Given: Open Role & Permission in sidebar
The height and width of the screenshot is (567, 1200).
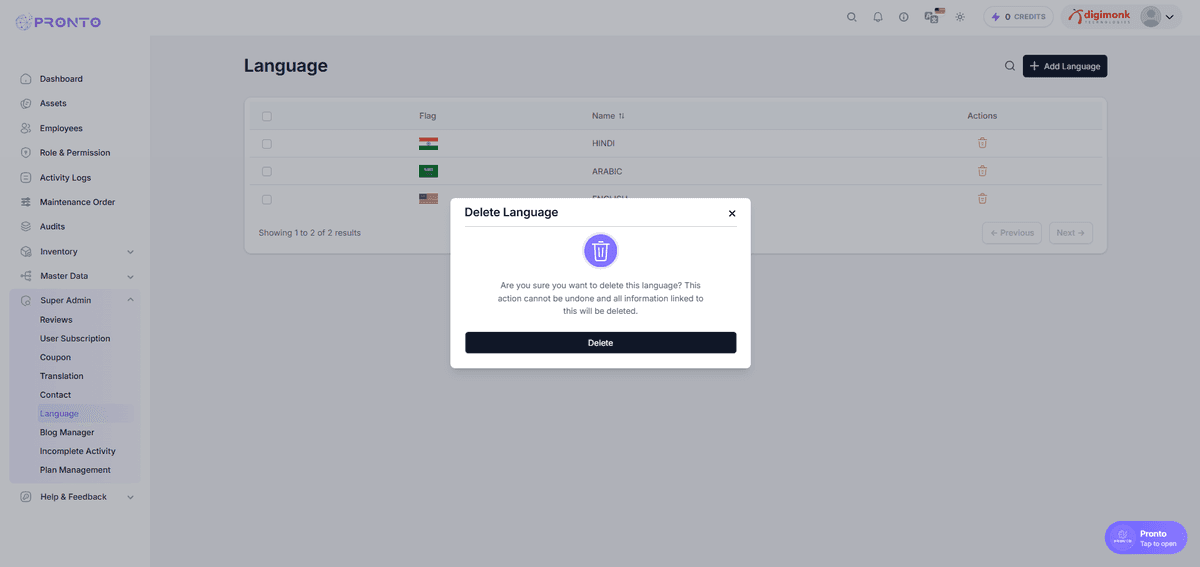Looking at the screenshot, I should (76, 153).
